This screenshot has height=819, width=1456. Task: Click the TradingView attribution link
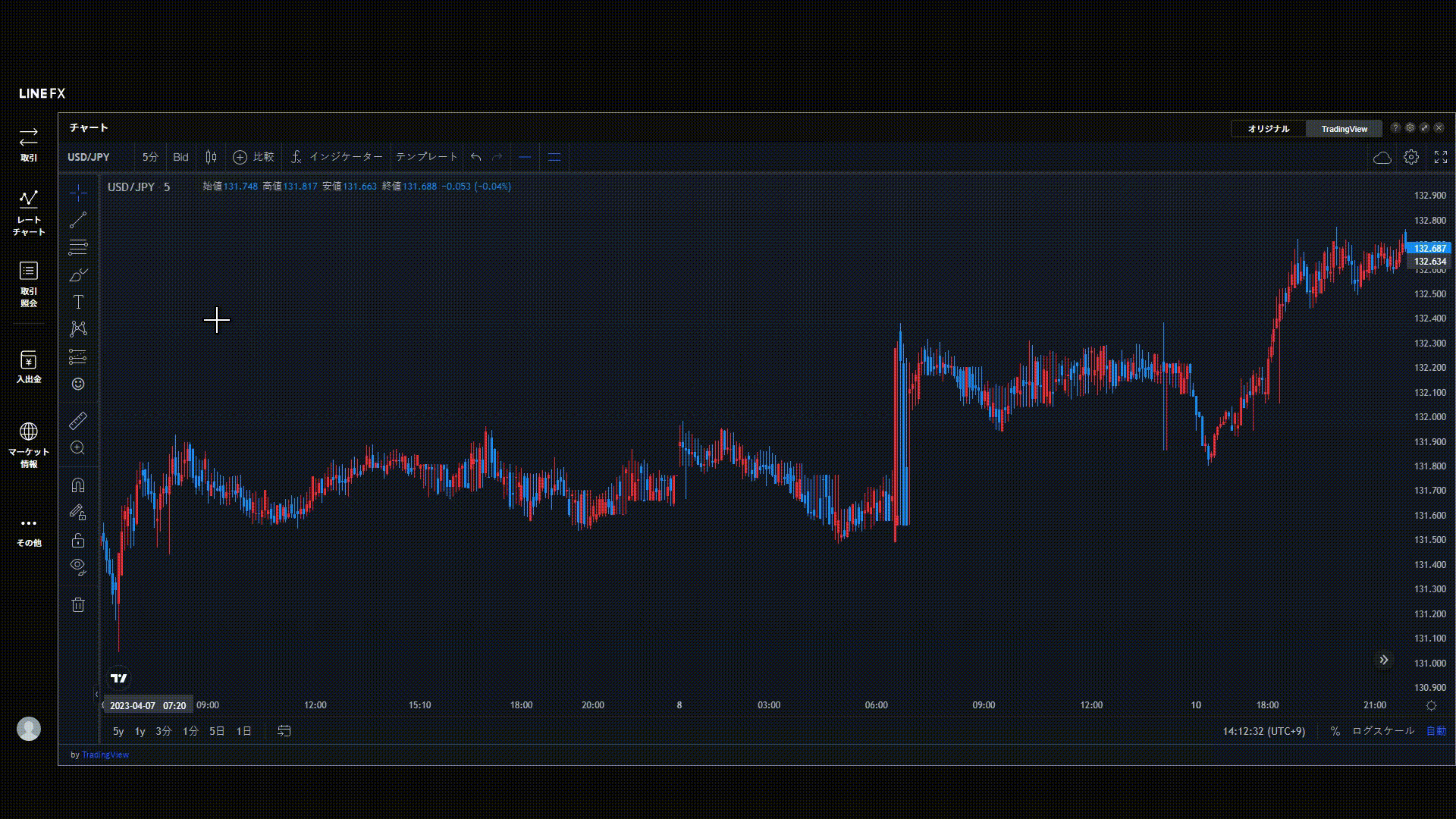105,755
